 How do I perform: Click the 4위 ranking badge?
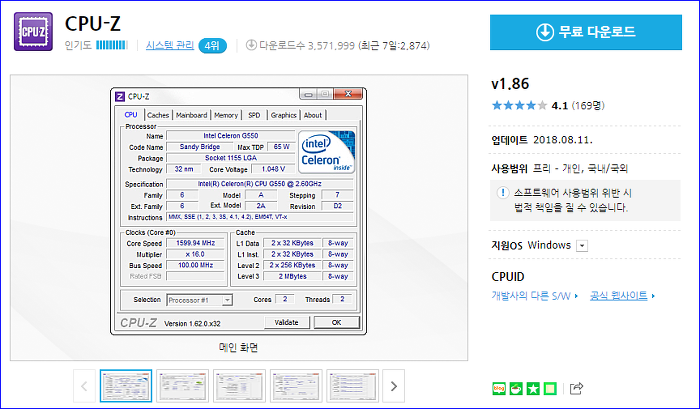pos(212,46)
